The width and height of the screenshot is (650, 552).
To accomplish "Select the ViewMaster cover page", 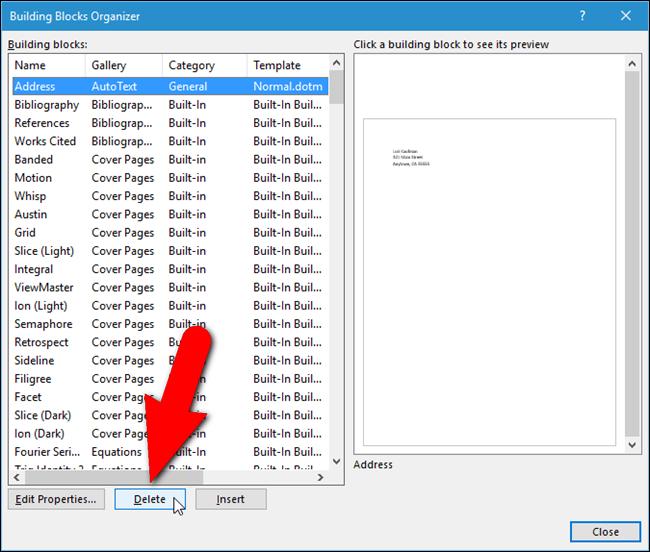I will (170, 287).
